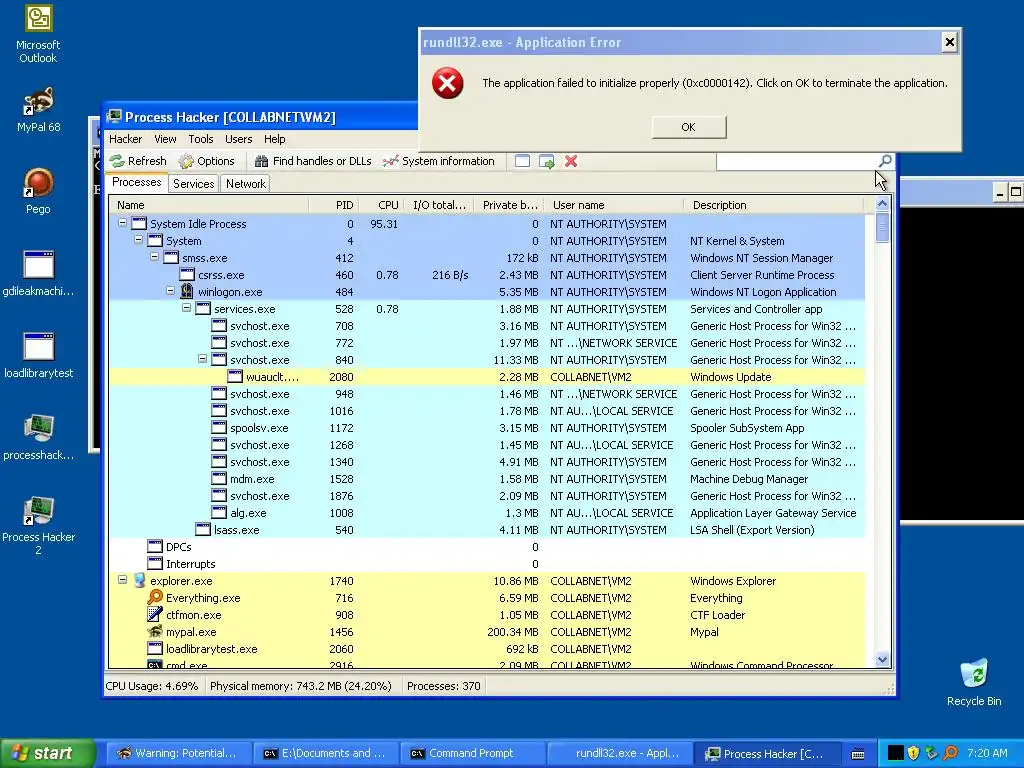Viewport: 1024px width, 768px height.
Task: Open the Help menu
Action: pyautogui.click(x=274, y=139)
